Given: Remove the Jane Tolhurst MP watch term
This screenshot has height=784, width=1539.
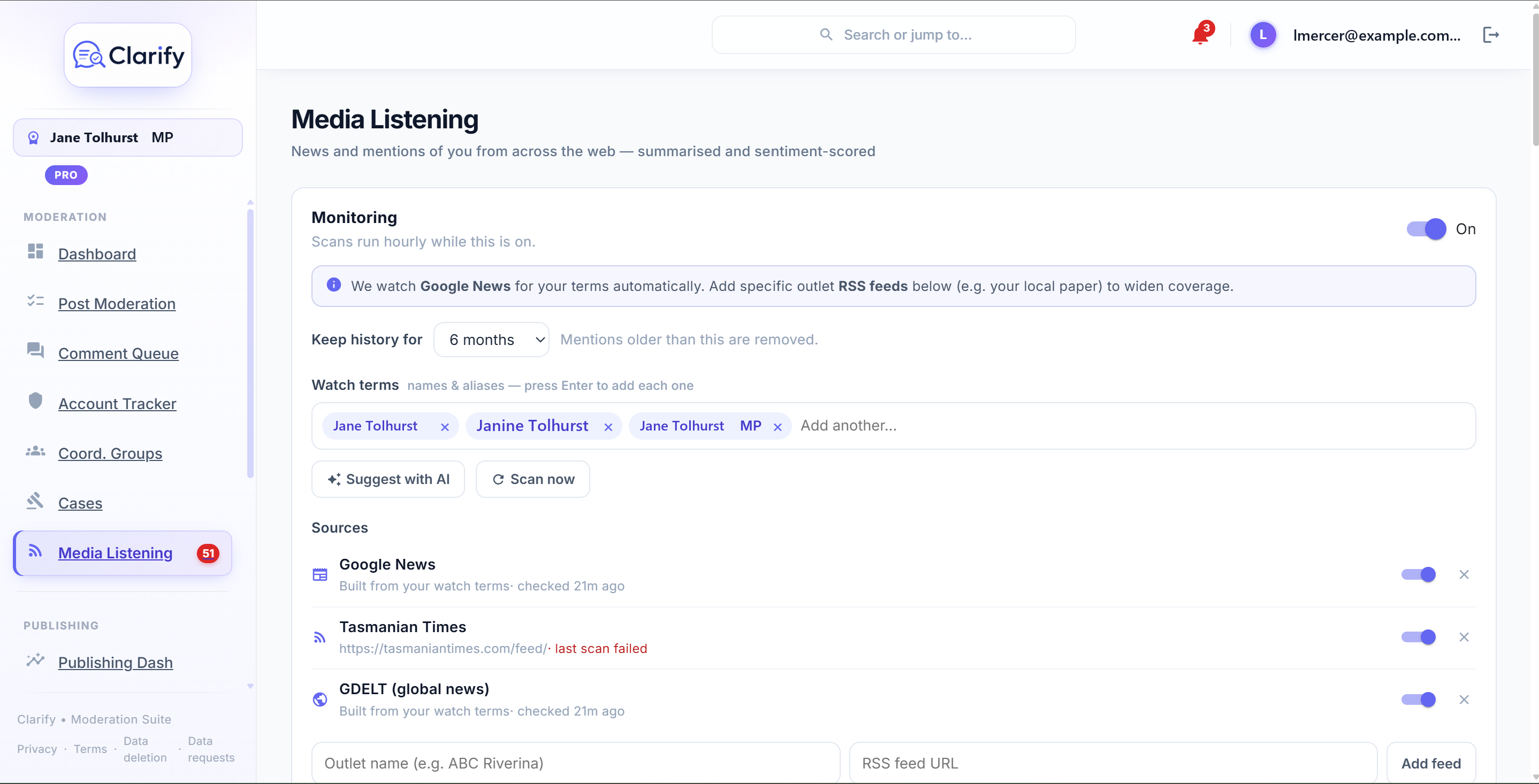Looking at the screenshot, I should pos(778,427).
